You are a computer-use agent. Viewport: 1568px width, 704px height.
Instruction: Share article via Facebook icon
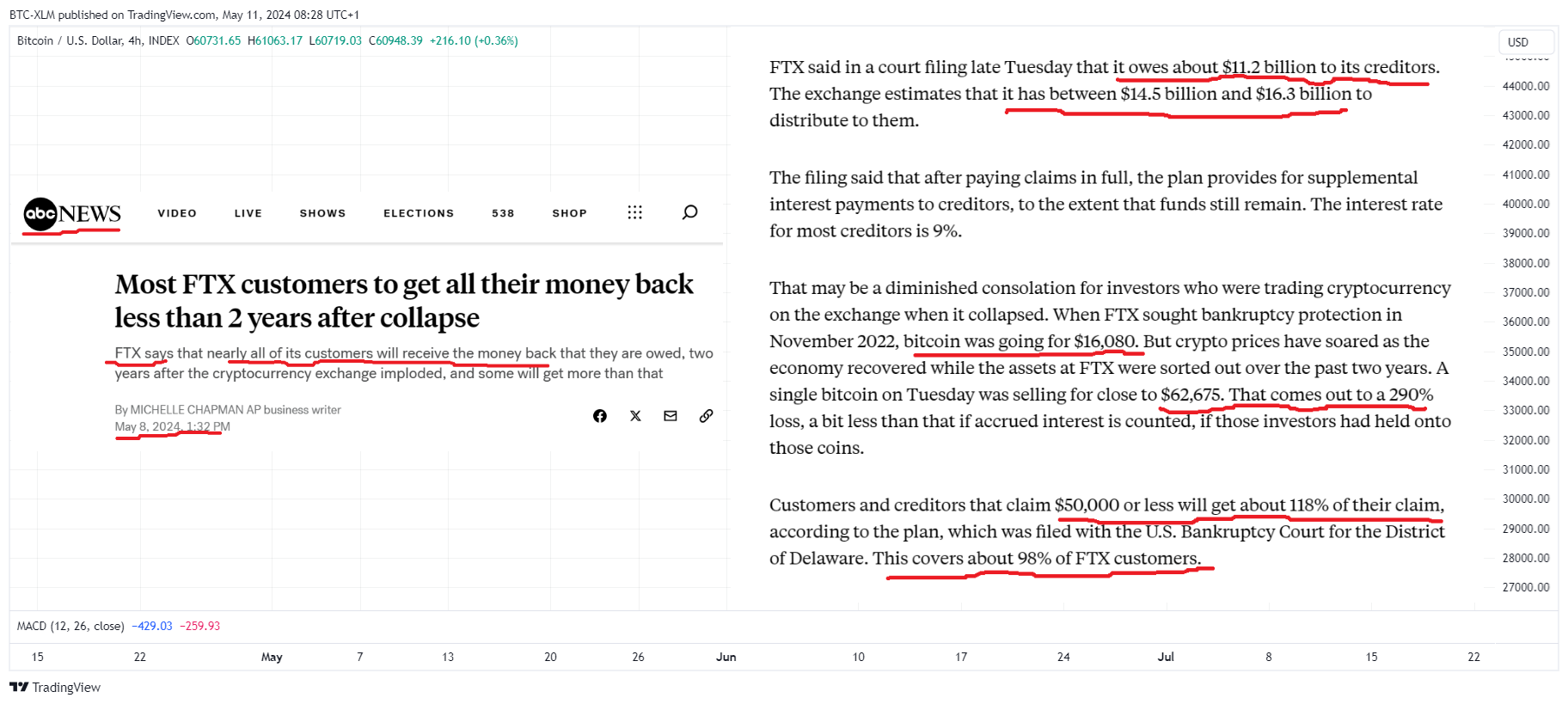click(600, 416)
